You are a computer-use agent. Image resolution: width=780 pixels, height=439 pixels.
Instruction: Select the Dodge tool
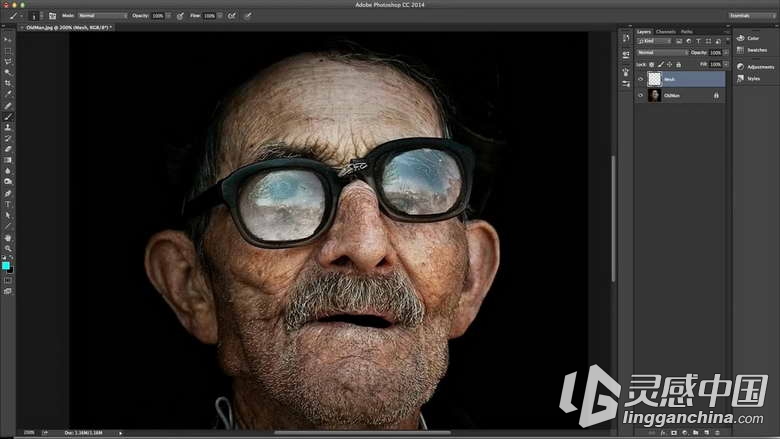pos(7,182)
